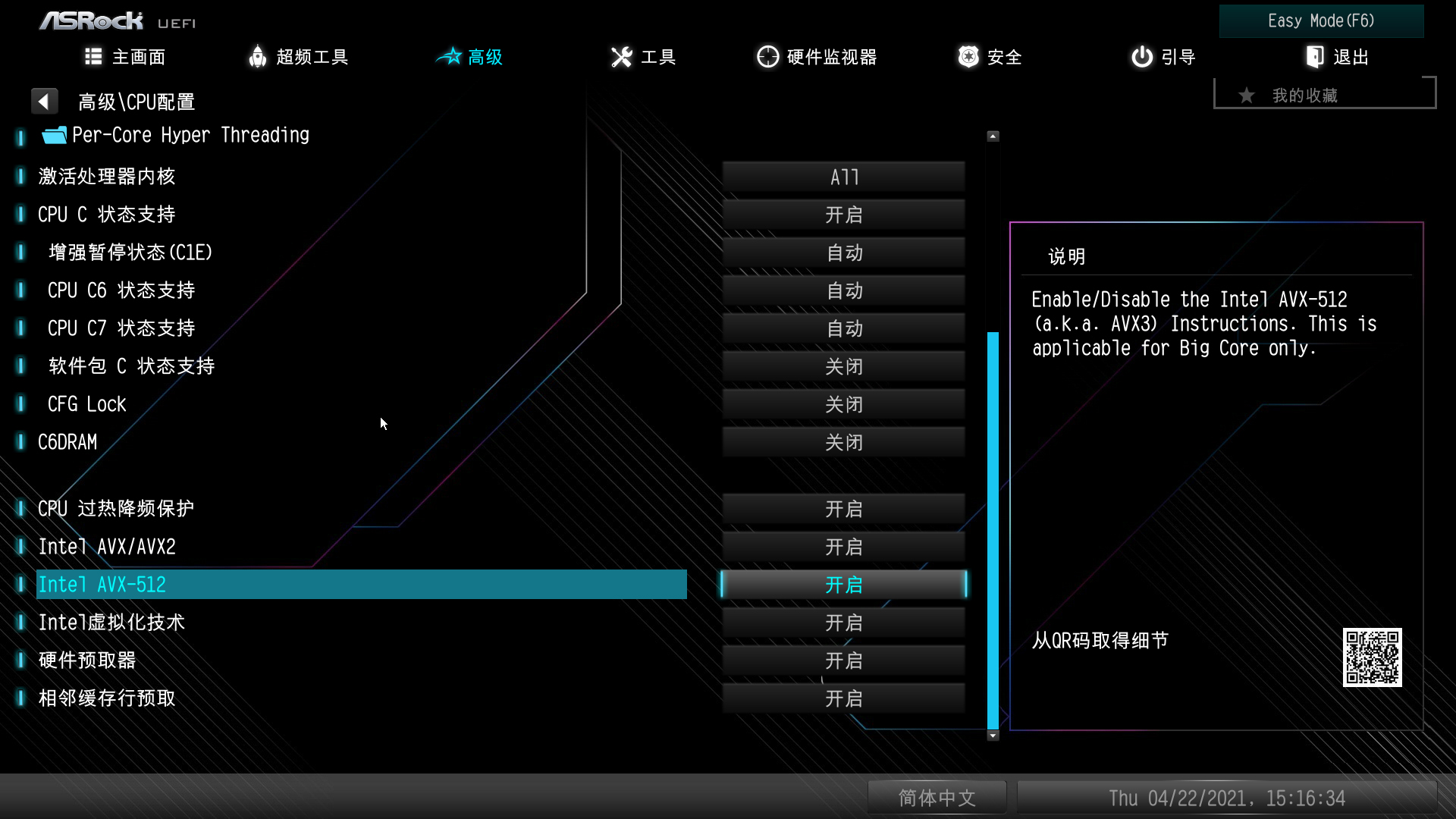Click the Easy Mode(F6) button
This screenshot has width=1456, height=819.
point(1321,21)
